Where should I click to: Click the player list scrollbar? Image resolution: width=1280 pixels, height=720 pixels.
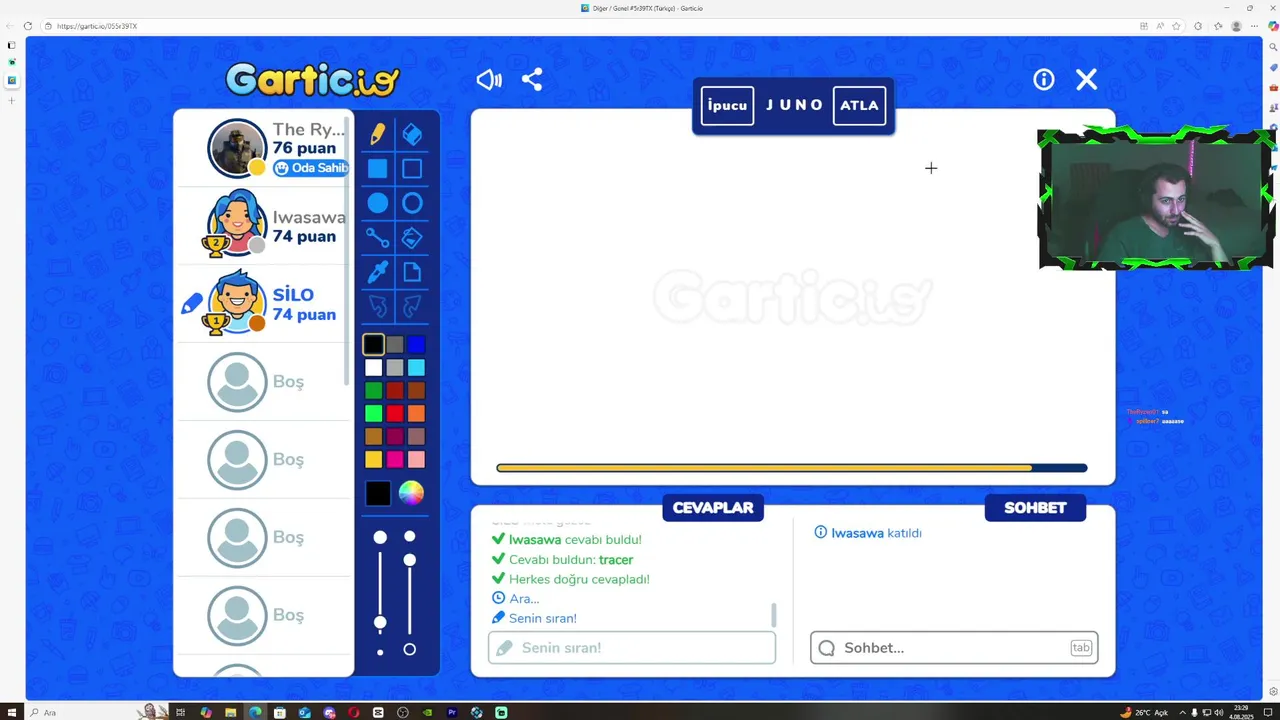coord(348,250)
